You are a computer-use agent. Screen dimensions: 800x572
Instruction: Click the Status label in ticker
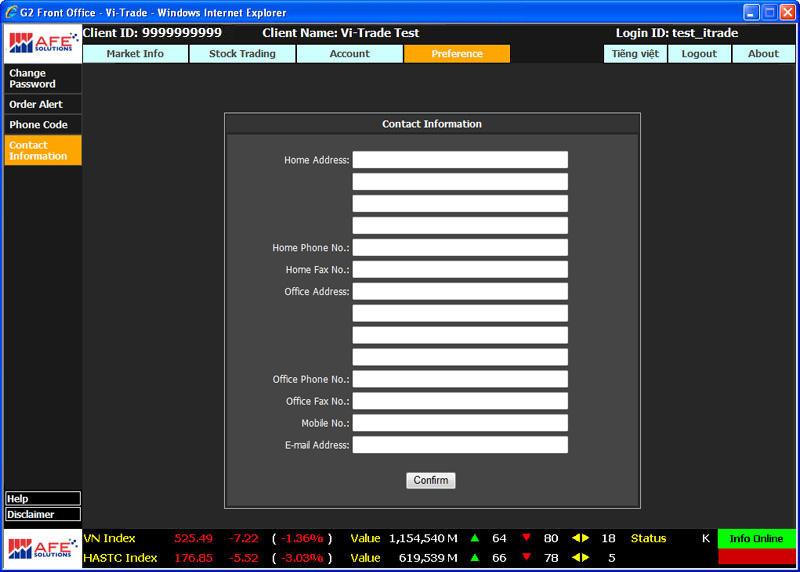[x=648, y=538]
